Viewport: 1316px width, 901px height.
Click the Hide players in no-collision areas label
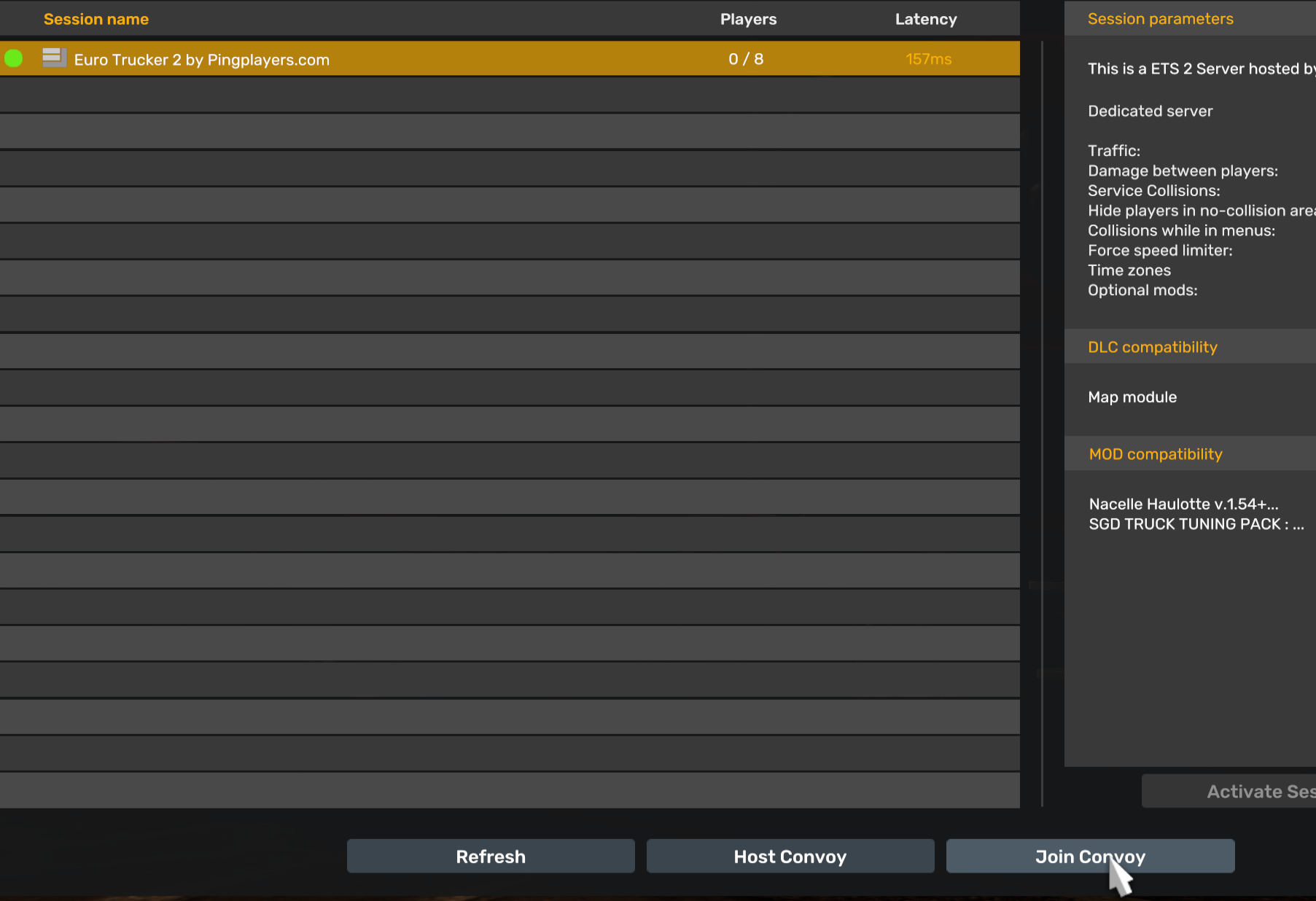[x=1202, y=211]
